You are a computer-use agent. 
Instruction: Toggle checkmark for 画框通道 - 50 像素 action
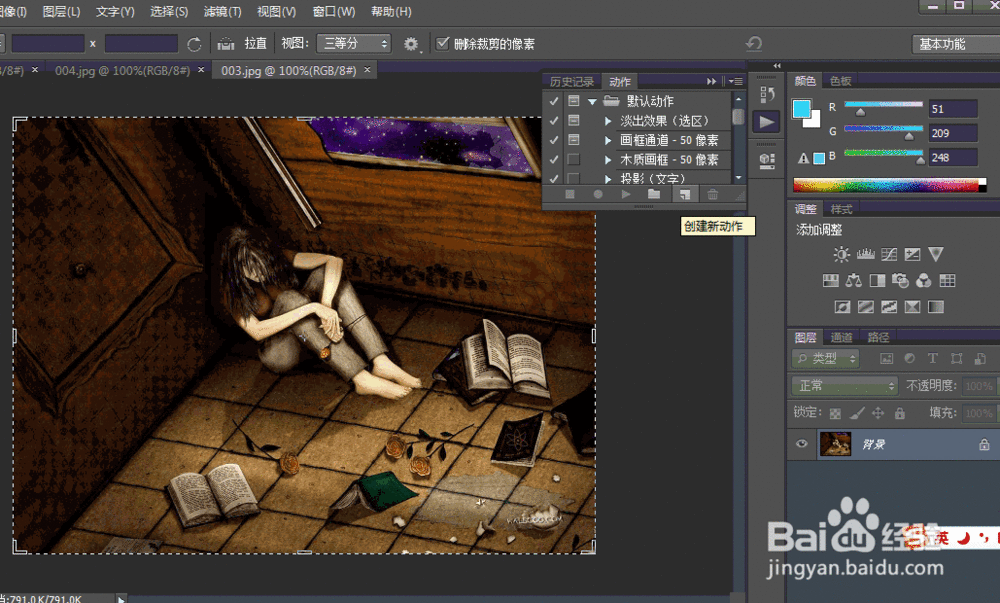tap(554, 140)
